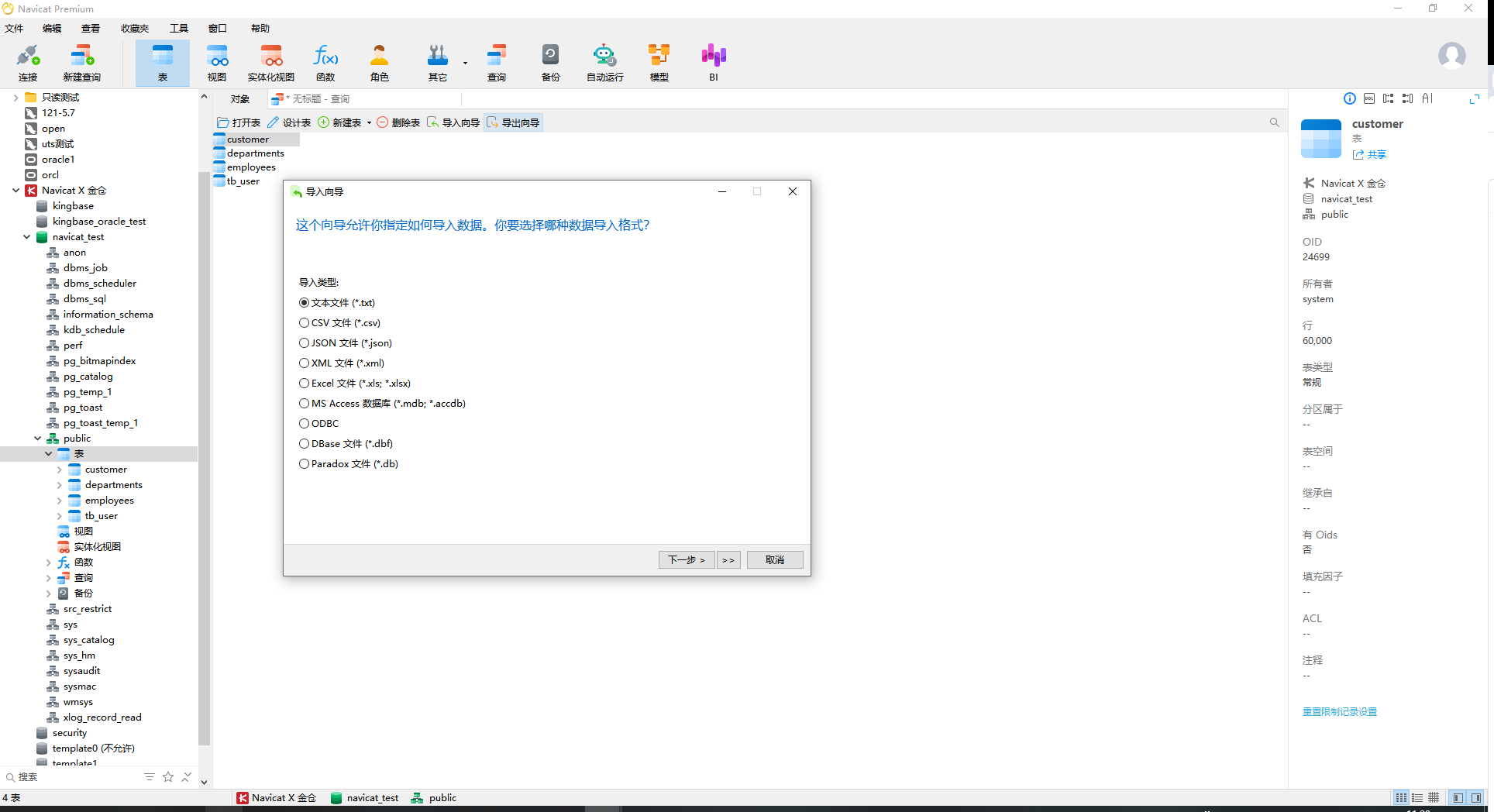This screenshot has height=812, width=1494.
Task: Select DBase 文件 (*.dbf) import type
Action: [x=346, y=444]
